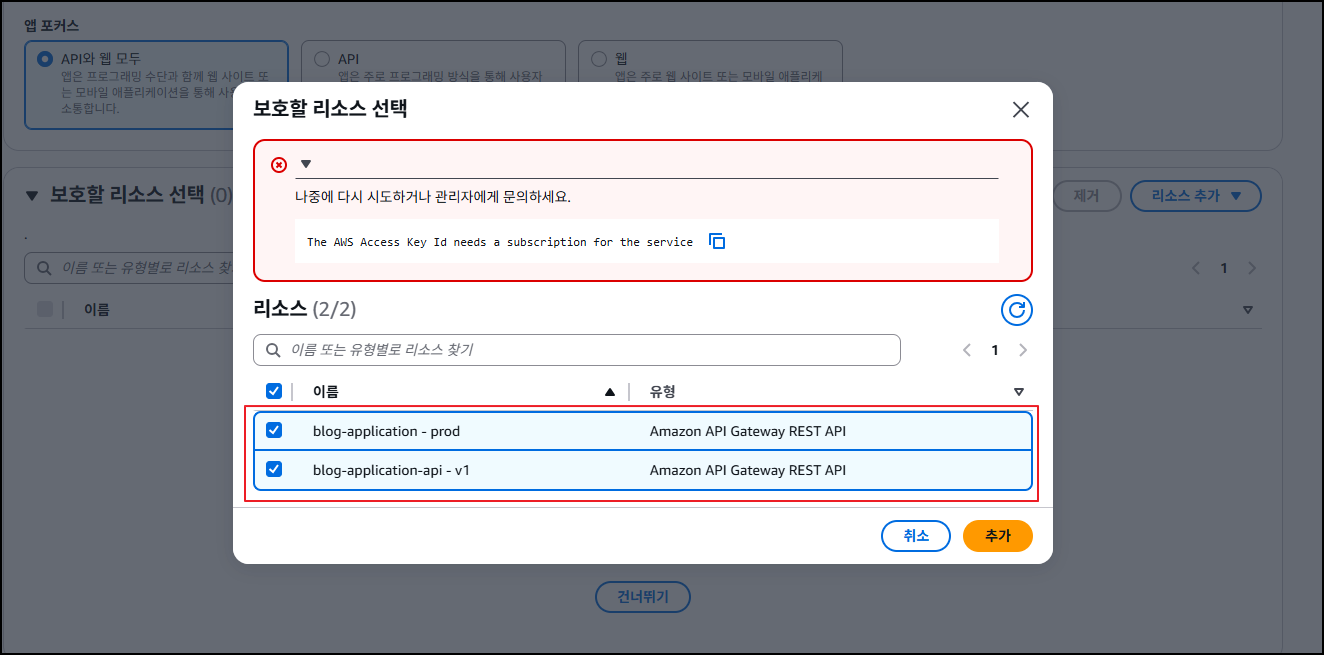Viewport: 1324px width, 655px height.
Task: Click the 추가 add button
Action: point(998,536)
